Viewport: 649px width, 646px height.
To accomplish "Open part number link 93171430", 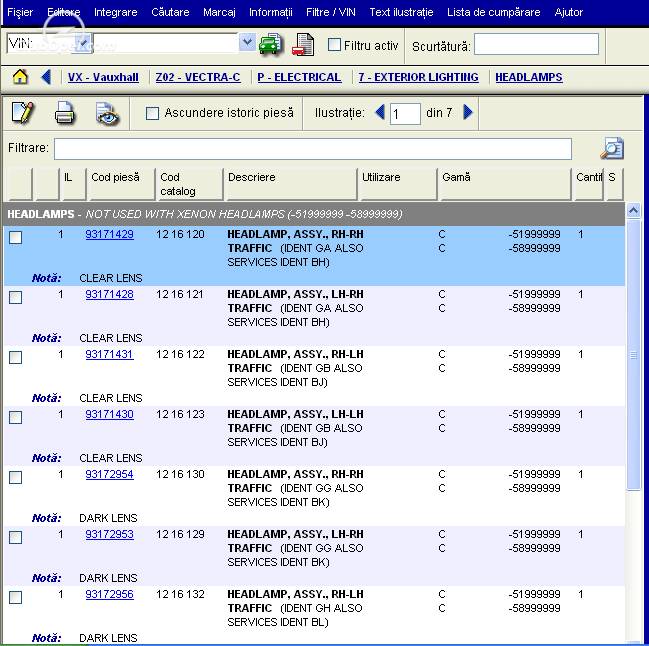I will (x=109, y=414).
